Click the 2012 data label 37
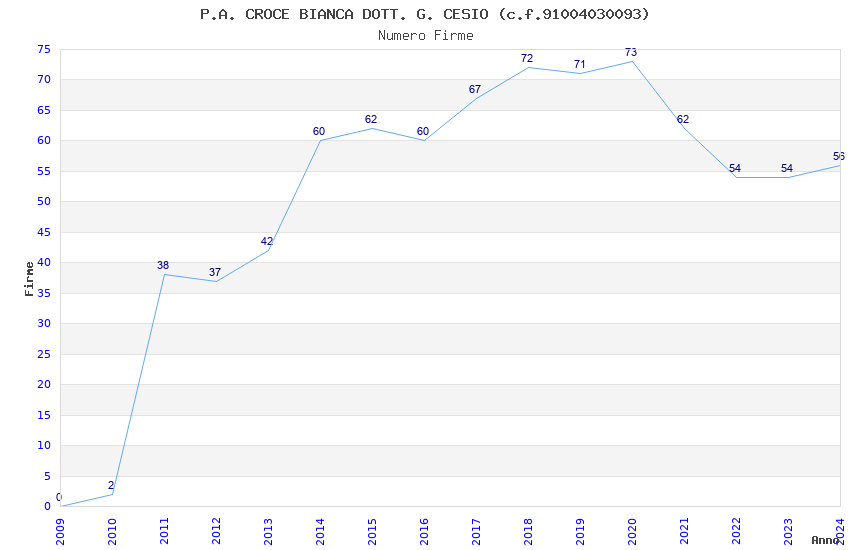This screenshot has height=550, width=850. [215, 272]
